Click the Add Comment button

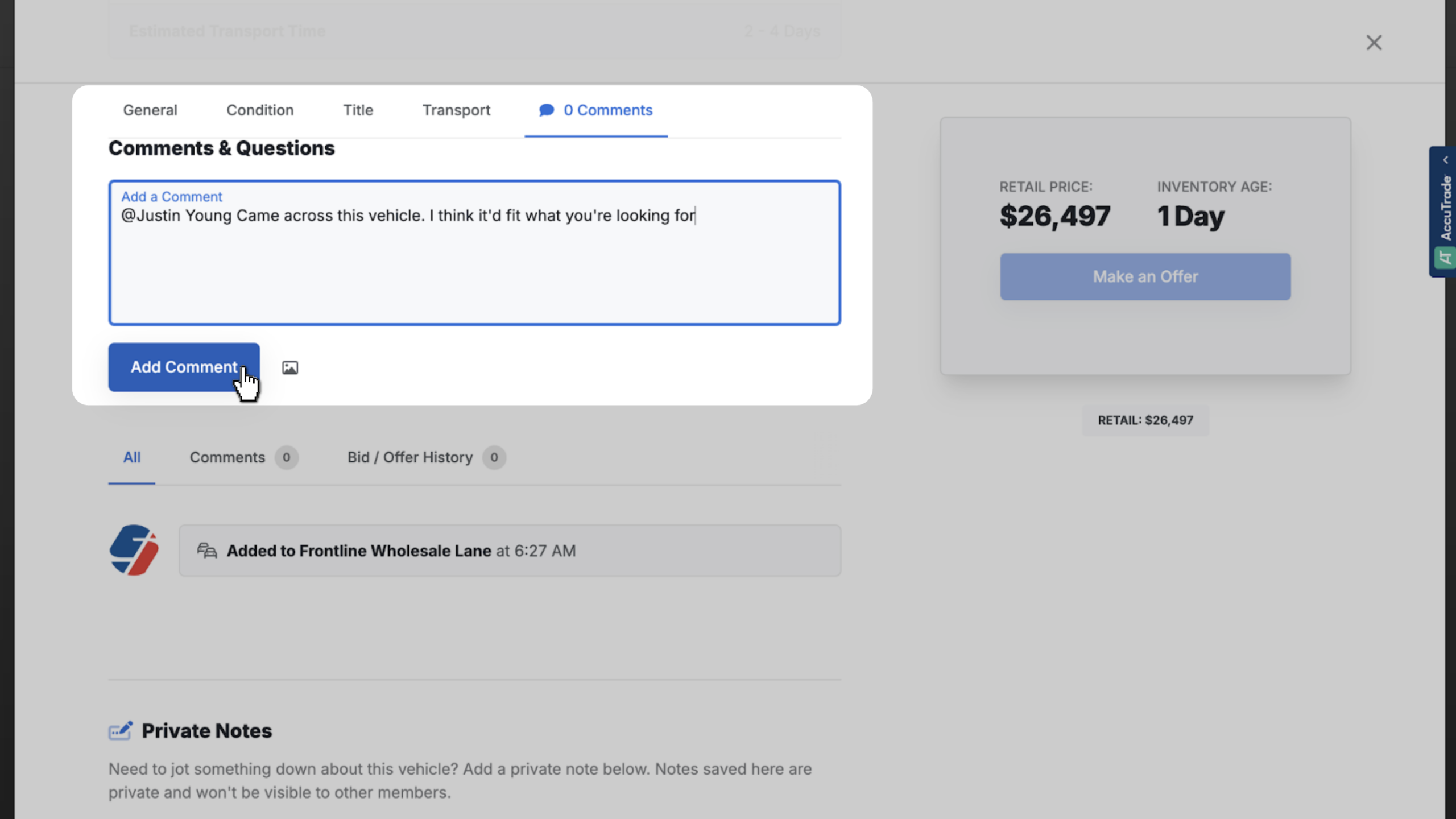[184, 367]
